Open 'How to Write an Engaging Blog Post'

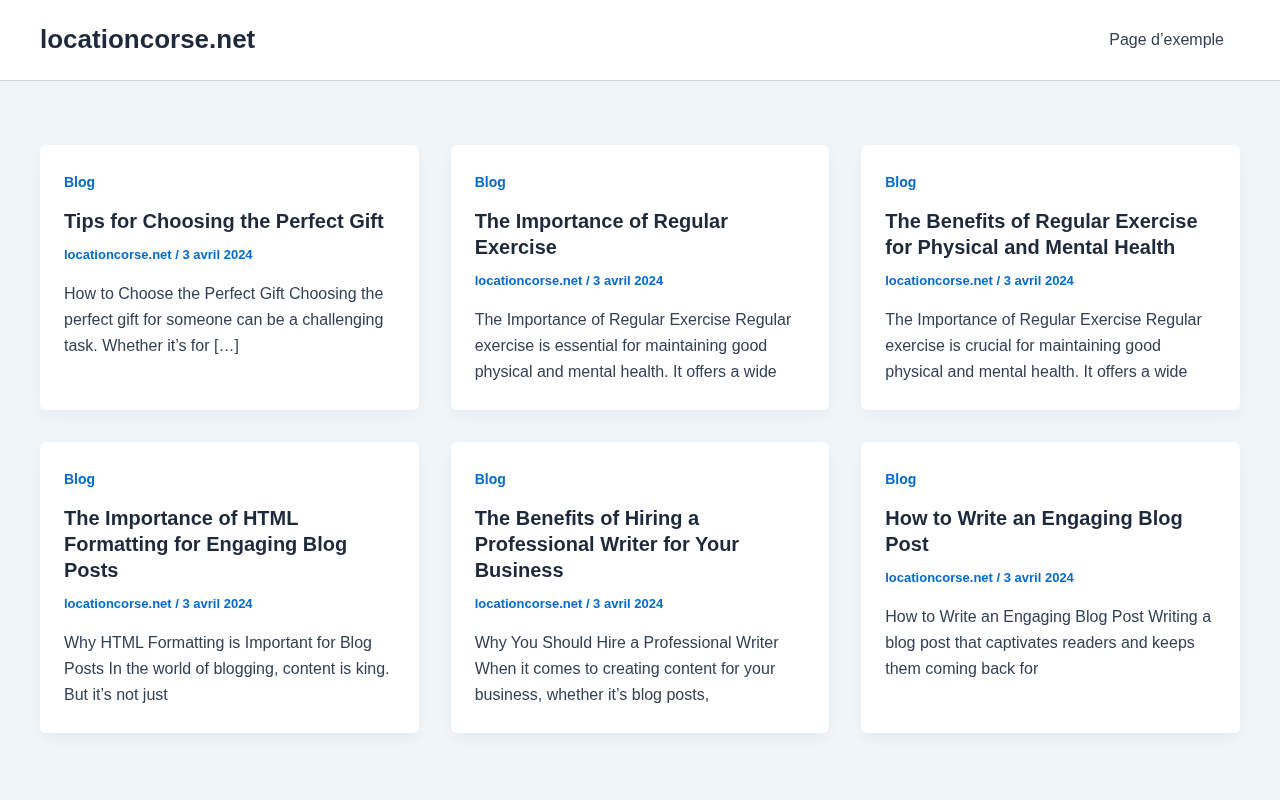coord(1034,531)
